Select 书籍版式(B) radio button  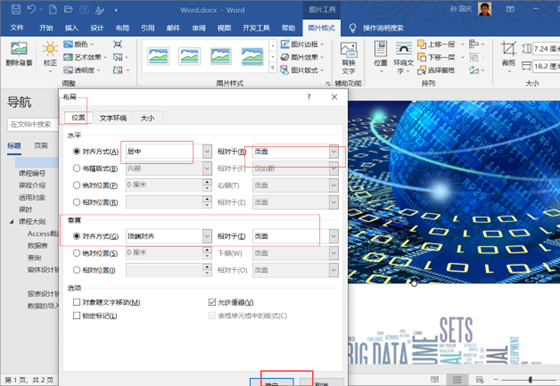pos(76,168)
